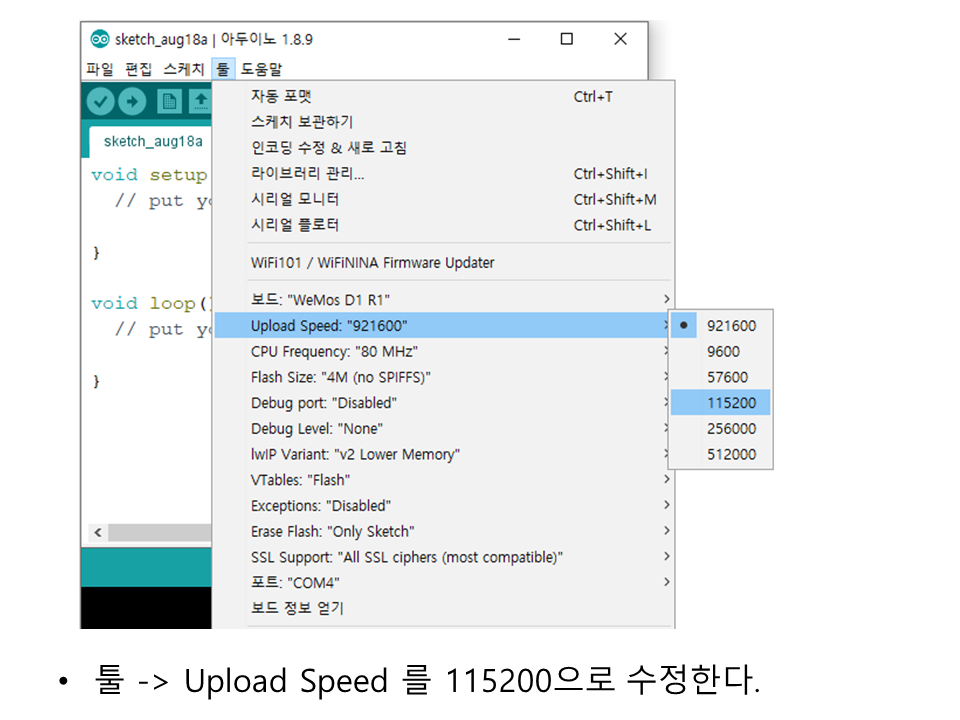Click the editor horizontal scrollbar left arrow
This screenshot has width=960, height=720.
pyautogui.click(x=98, y=533)
